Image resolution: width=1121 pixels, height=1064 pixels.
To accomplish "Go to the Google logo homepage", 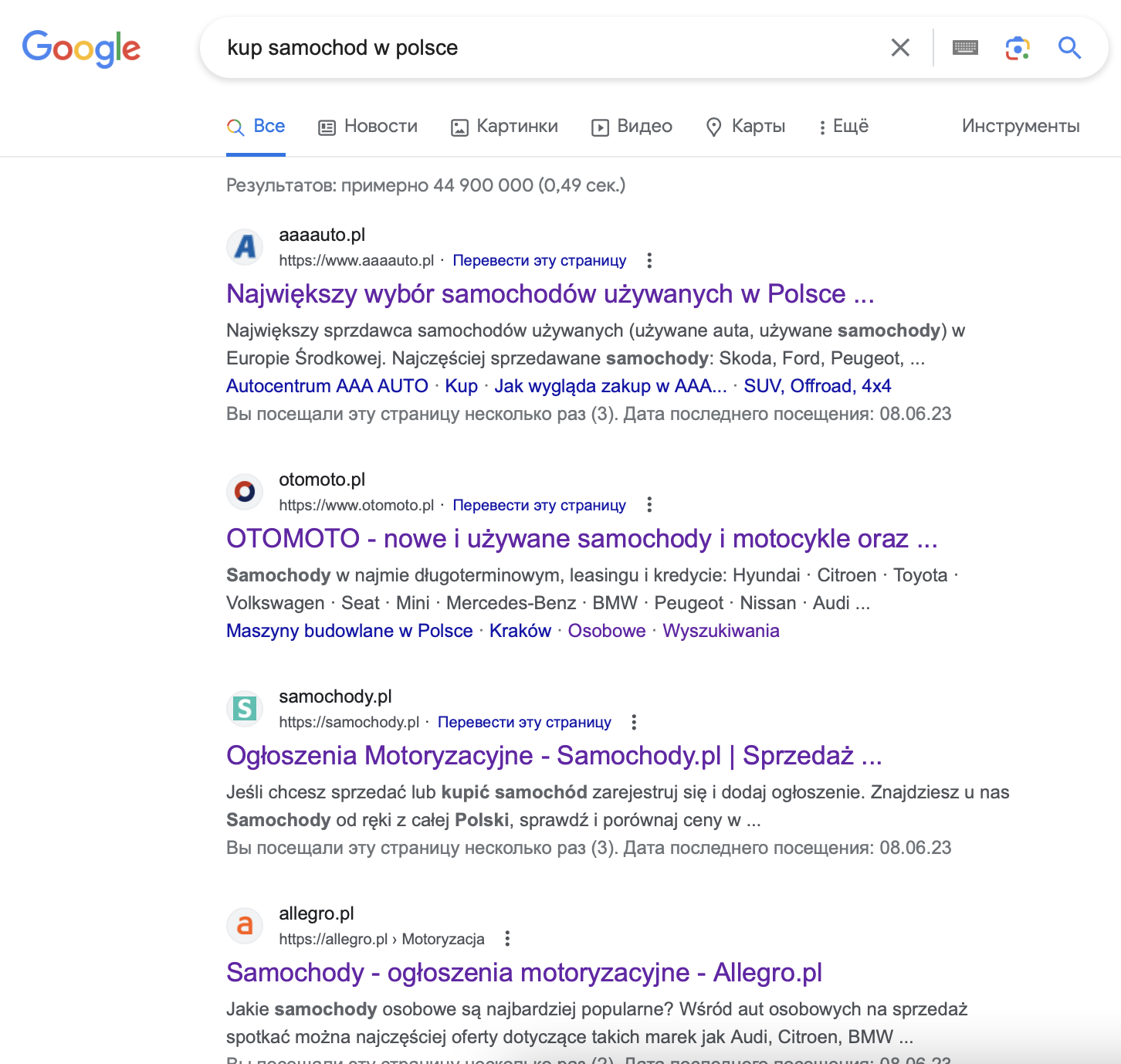I will [x=81, y=49].
